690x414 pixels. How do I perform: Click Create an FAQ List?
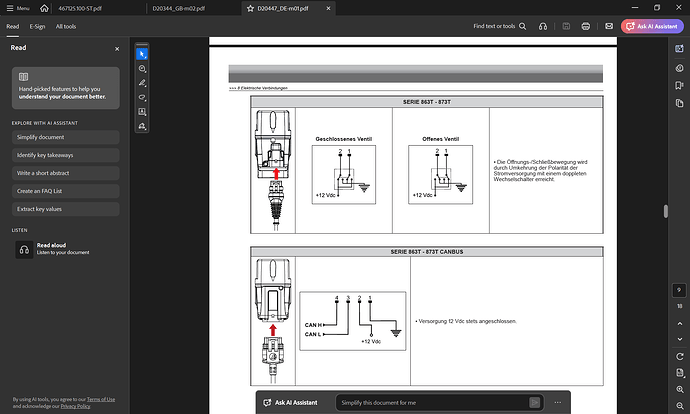pyautogui.click(x=66, y=191)
